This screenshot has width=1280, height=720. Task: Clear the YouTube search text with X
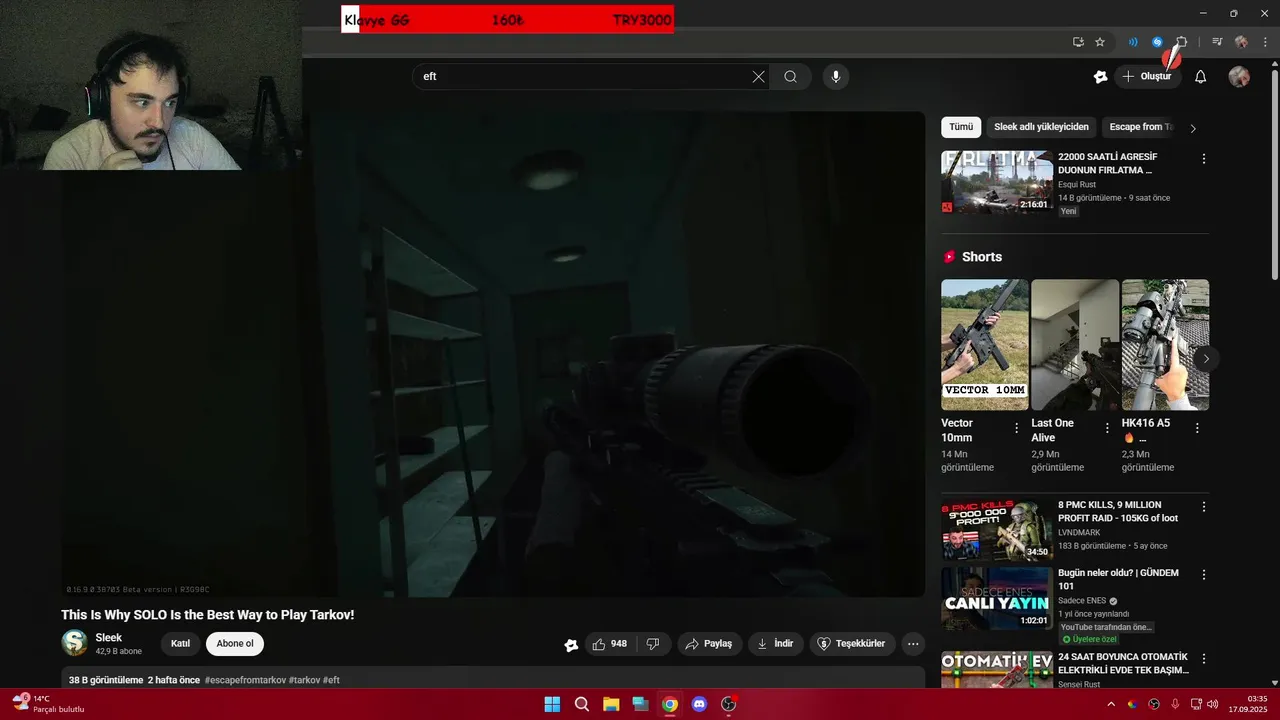(x=758, y=77)
